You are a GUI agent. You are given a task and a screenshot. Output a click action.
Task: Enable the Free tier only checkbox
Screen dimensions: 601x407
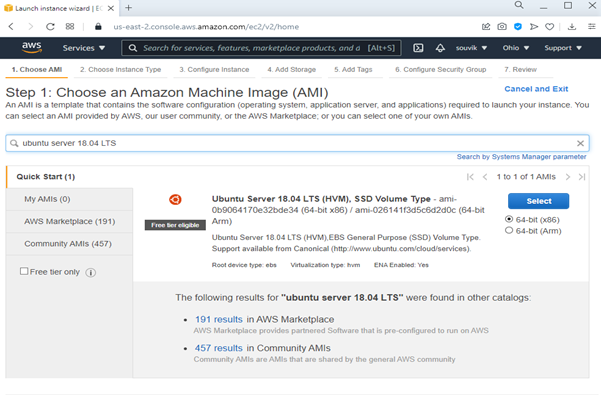[x=25, y=272]
